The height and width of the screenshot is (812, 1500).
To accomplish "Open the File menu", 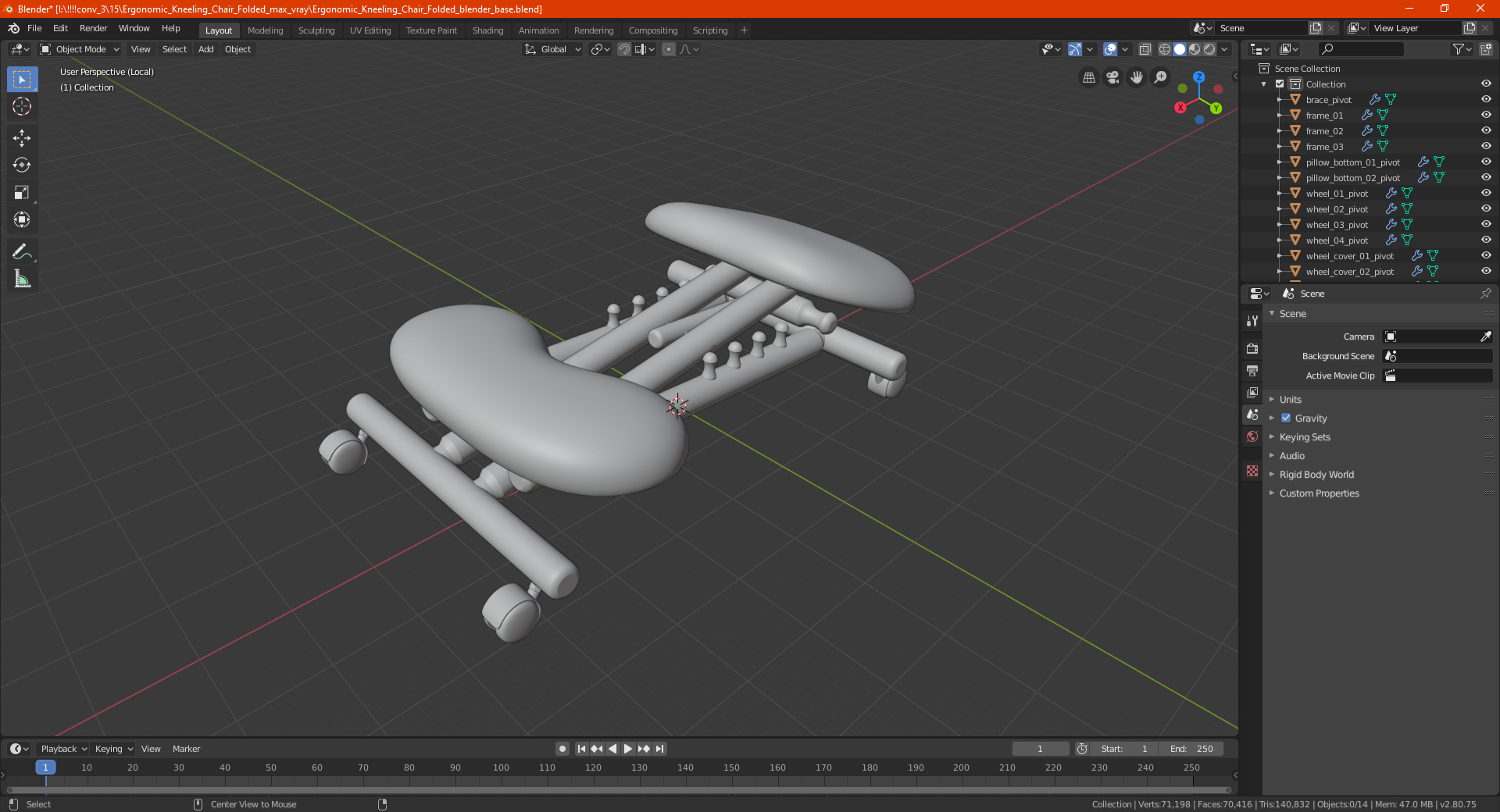I will [x=34, y=28].
